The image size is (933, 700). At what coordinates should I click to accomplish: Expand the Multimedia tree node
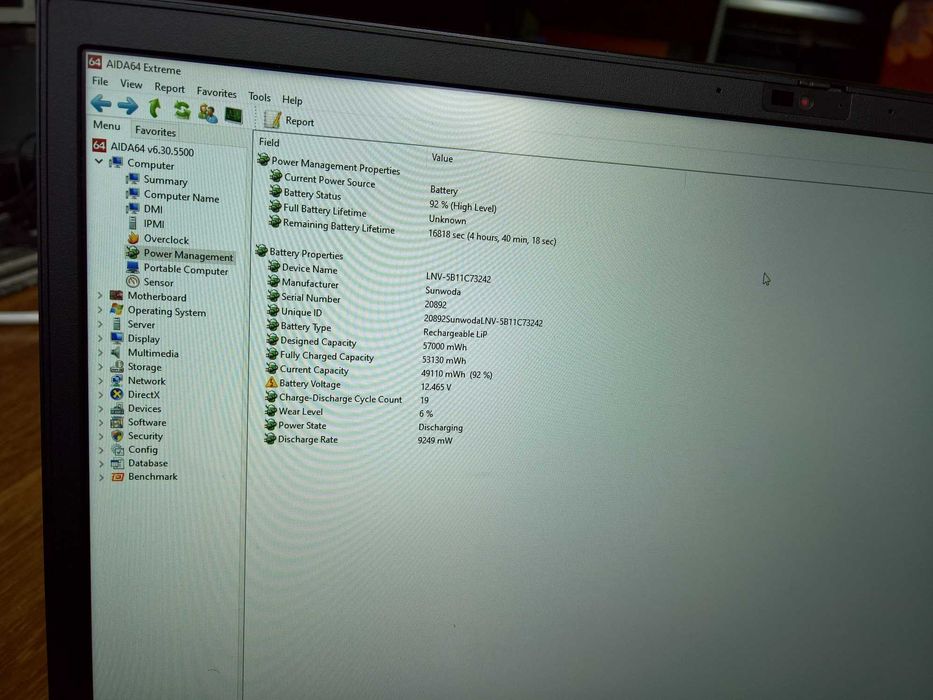[100, 352]
